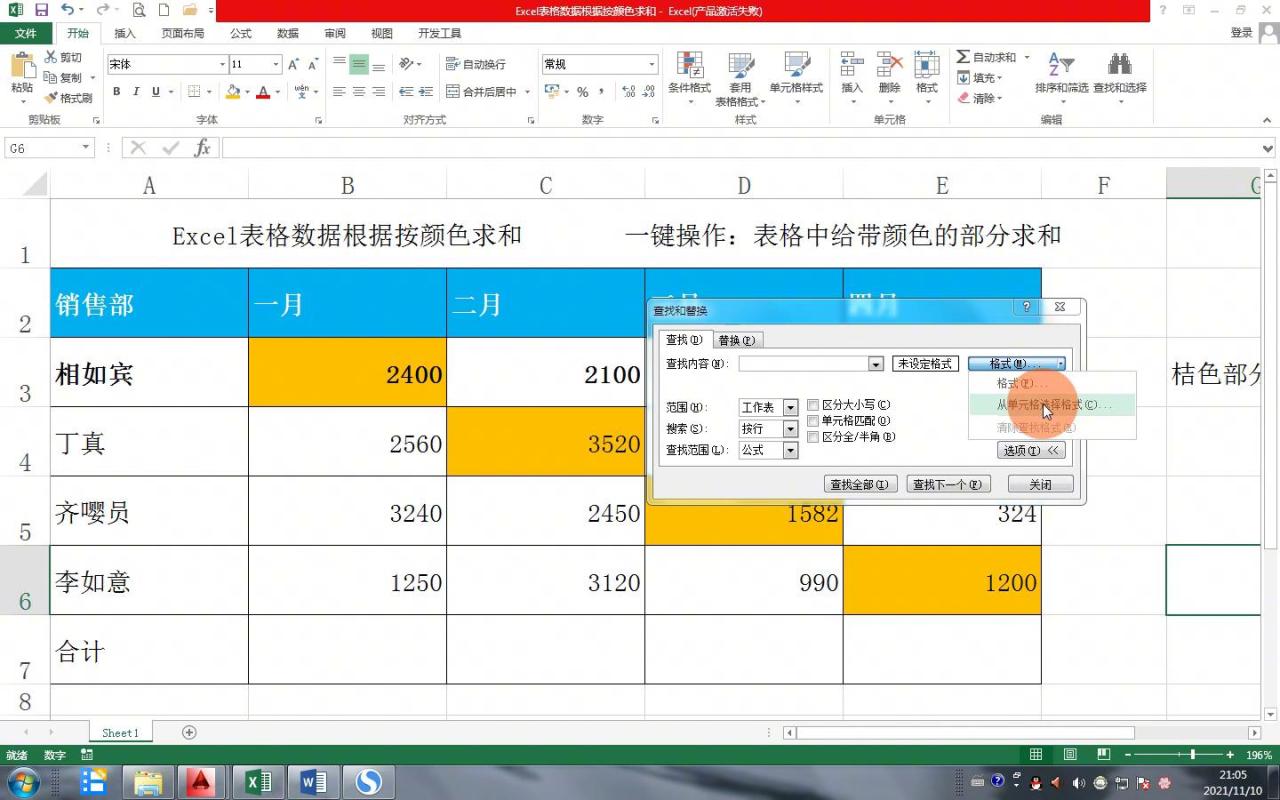Align cell content to vertical middle

pyautogui.click(x=358, y=64)
